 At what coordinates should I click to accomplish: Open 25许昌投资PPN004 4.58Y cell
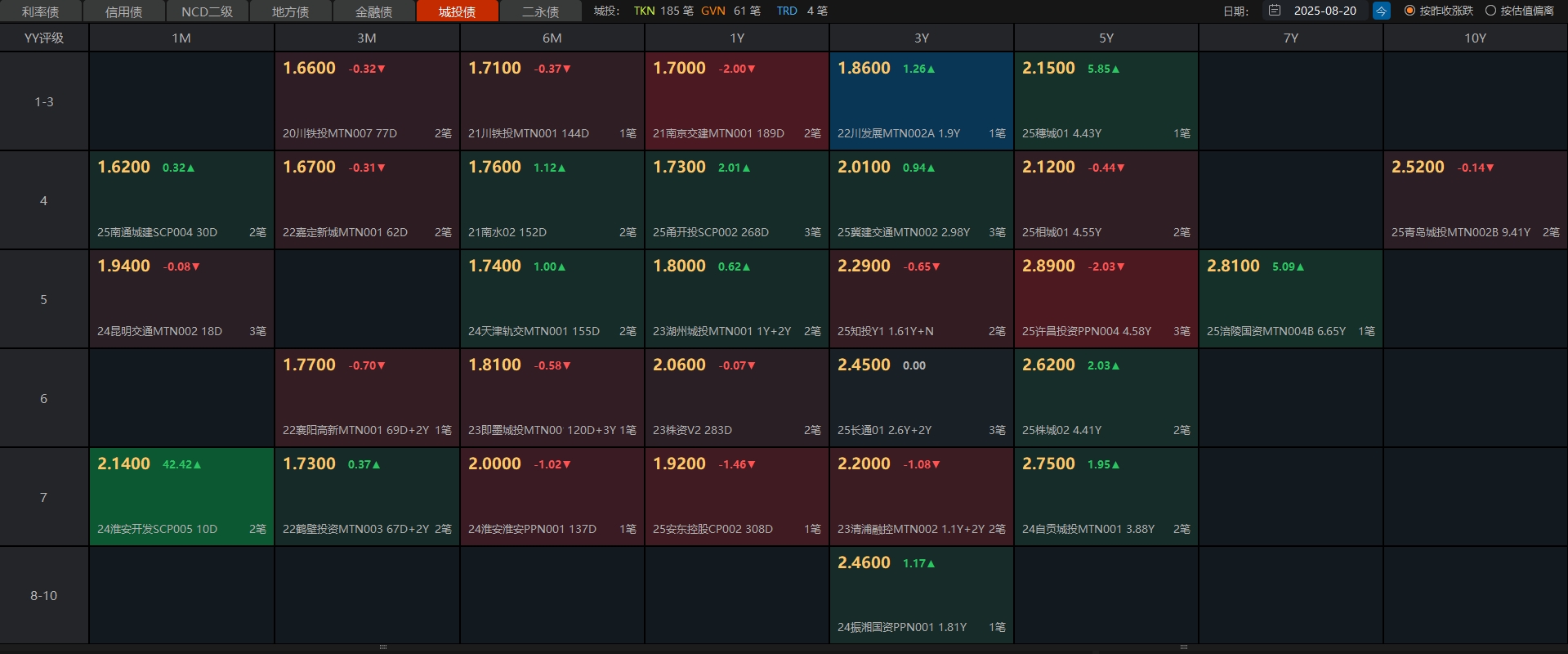(x=1106, y=299)
